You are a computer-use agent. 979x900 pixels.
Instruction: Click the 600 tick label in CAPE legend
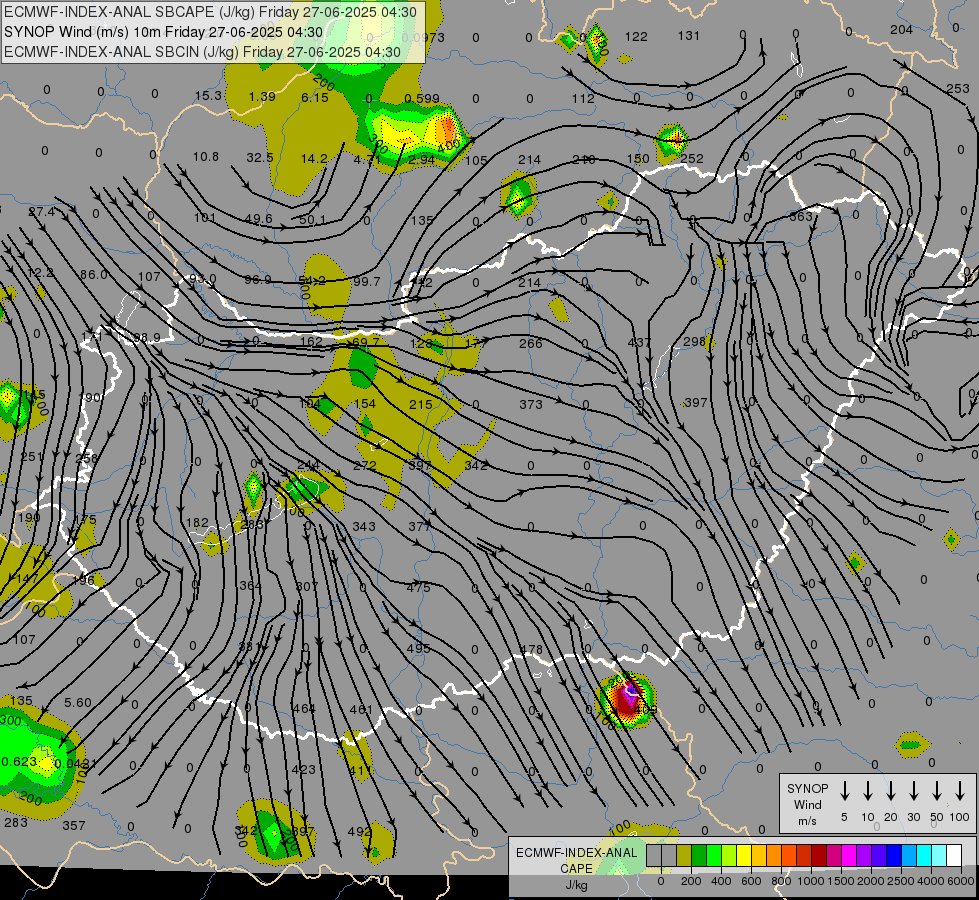point(751,881)
